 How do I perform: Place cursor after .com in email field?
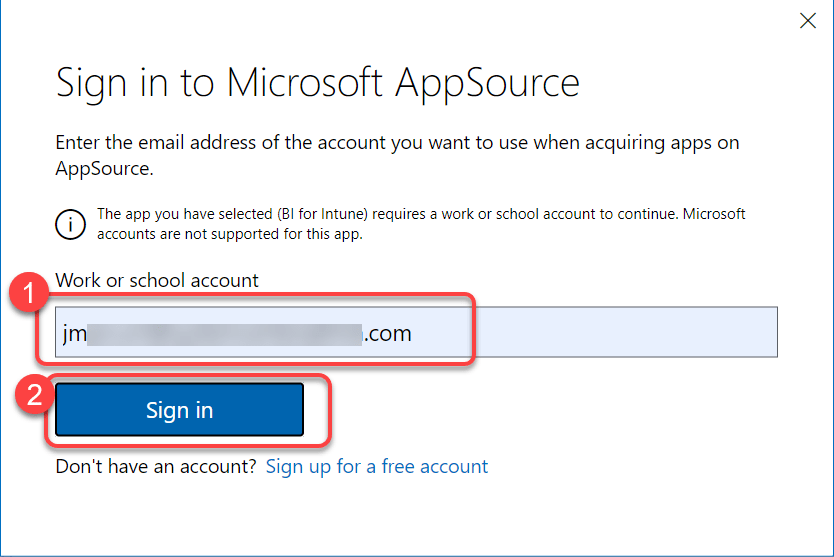coord(413,333)
